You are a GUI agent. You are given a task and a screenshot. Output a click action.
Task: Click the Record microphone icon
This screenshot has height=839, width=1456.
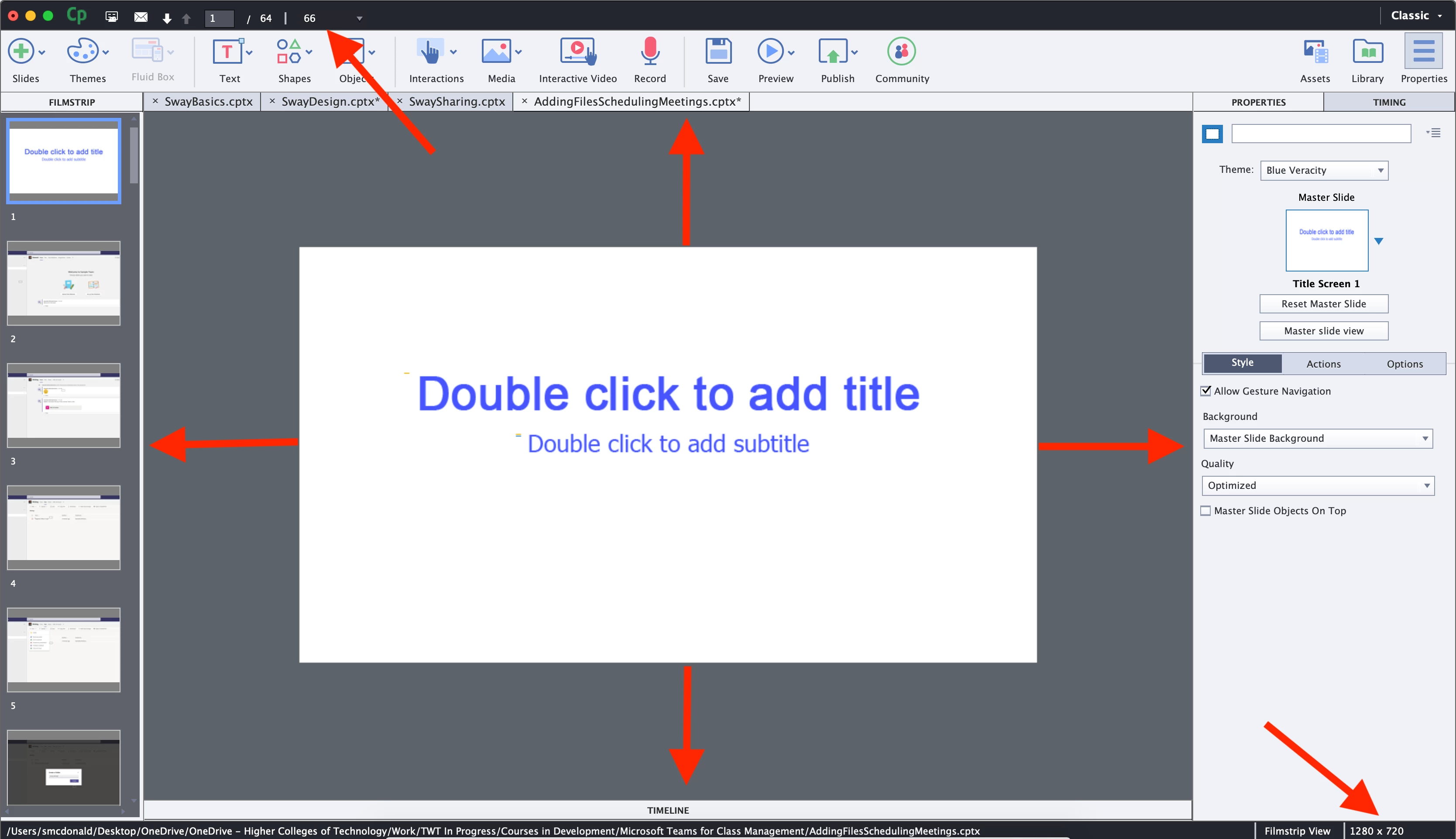pos(650,51)
